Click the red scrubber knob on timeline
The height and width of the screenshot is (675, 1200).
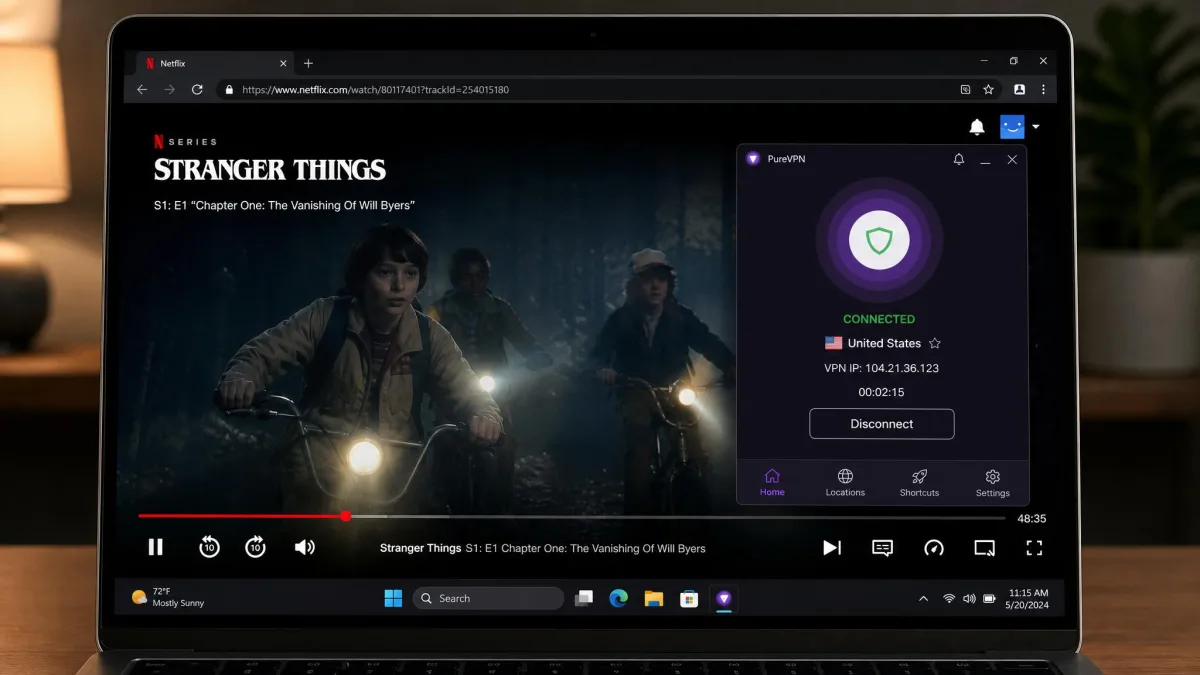(x=345, y=516)
